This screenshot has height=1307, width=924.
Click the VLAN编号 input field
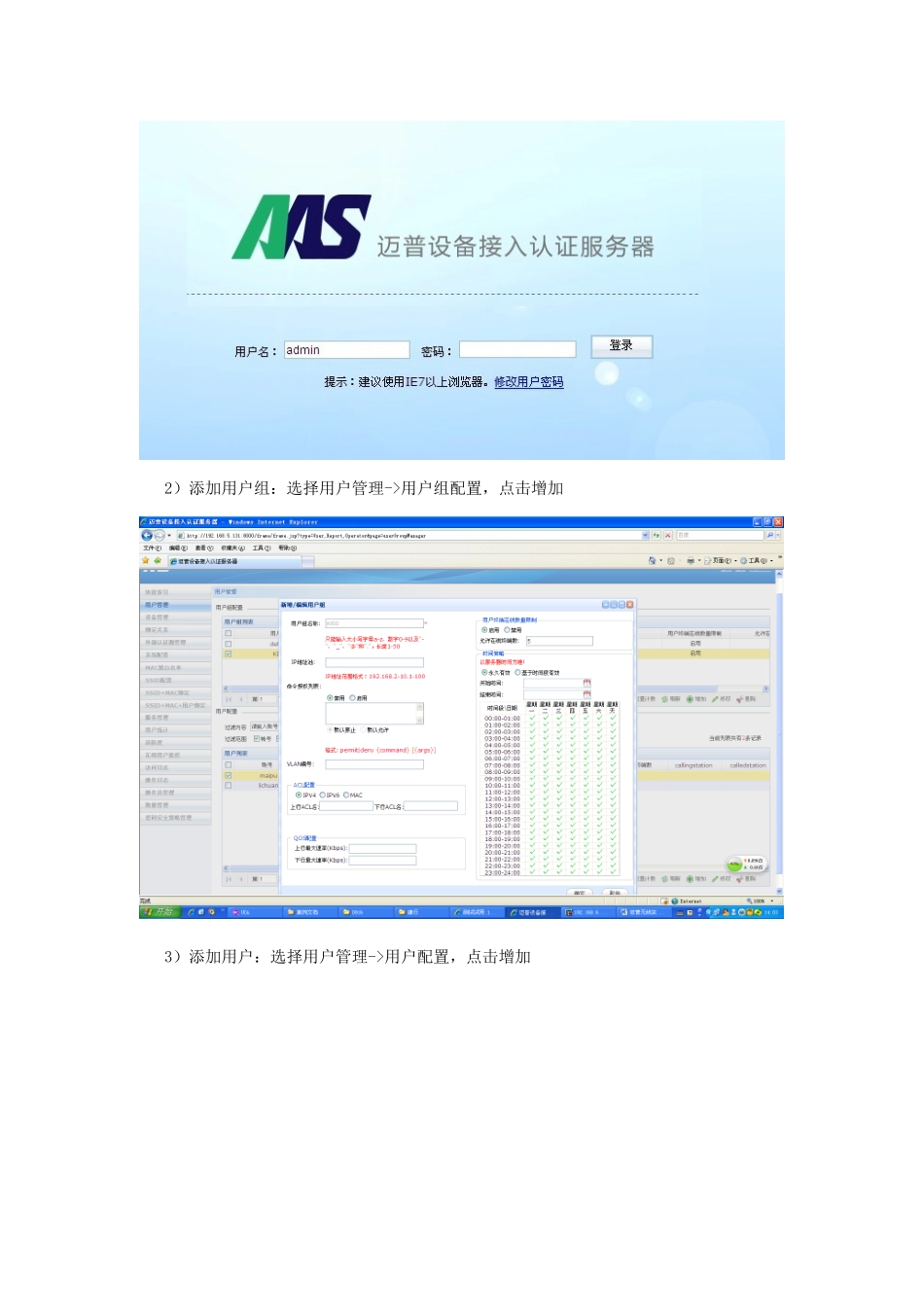point(374,764)
